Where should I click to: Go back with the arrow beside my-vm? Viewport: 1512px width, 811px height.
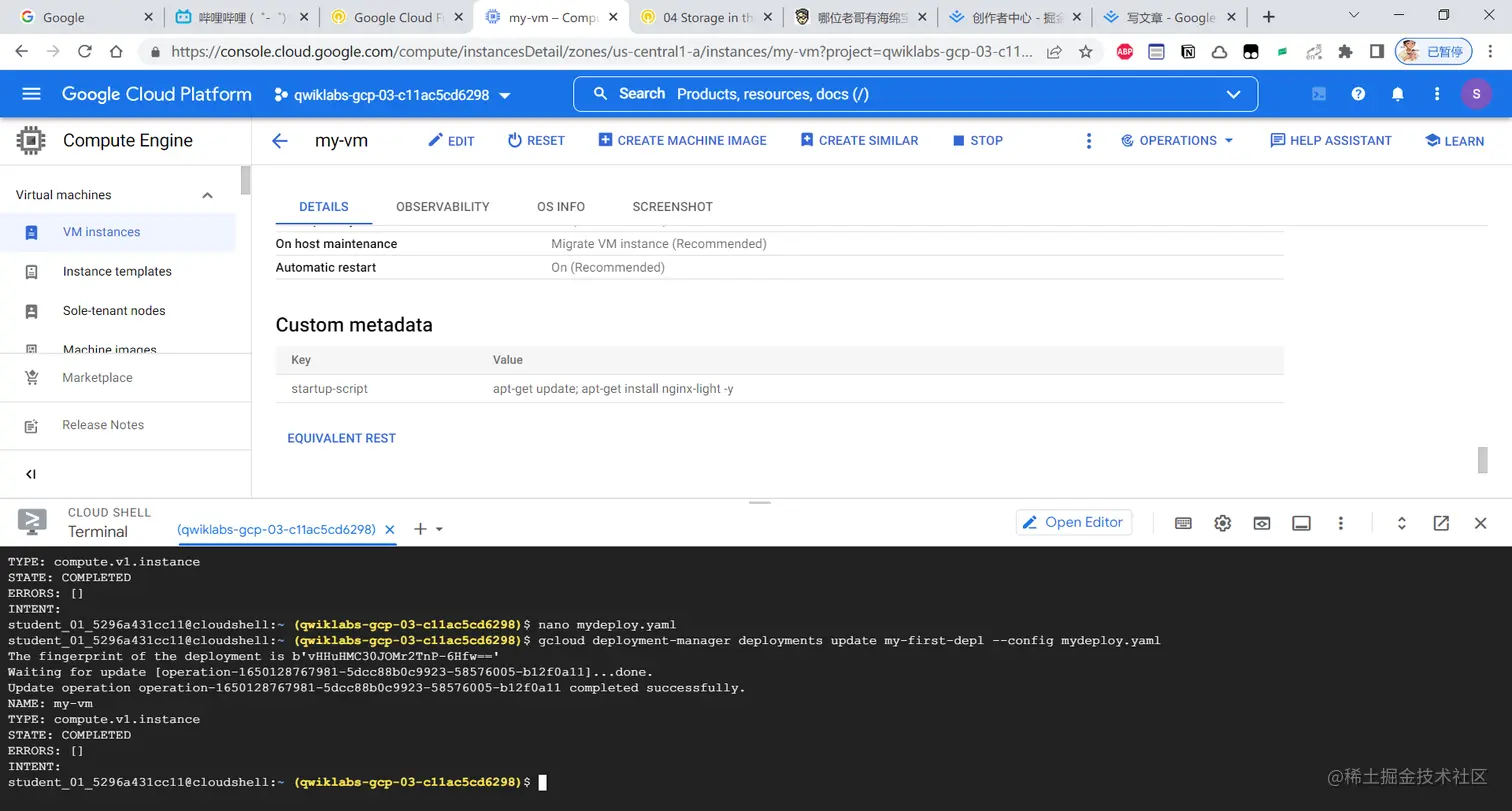280,141
